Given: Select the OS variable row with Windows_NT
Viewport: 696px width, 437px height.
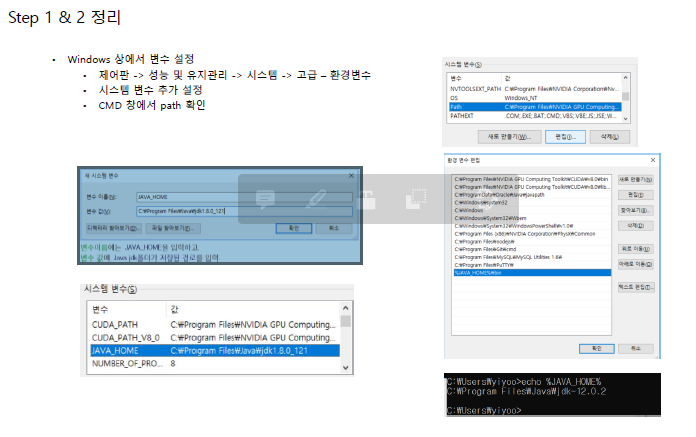Looking at the screenshot, I should coord(535,98).
